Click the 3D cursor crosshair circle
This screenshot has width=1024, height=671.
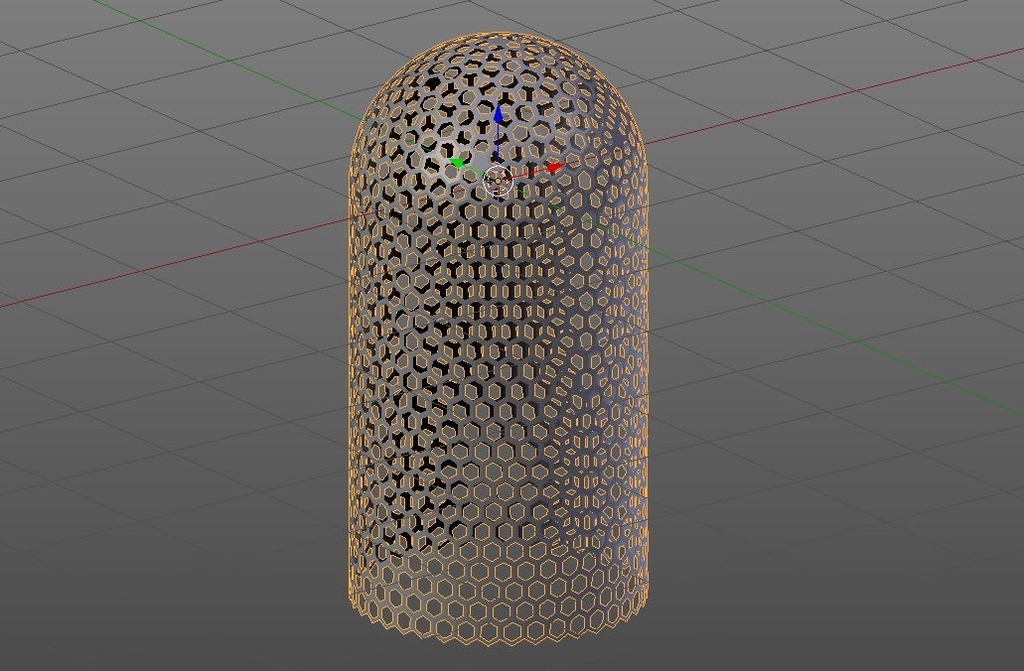click(x=498, y=180)
